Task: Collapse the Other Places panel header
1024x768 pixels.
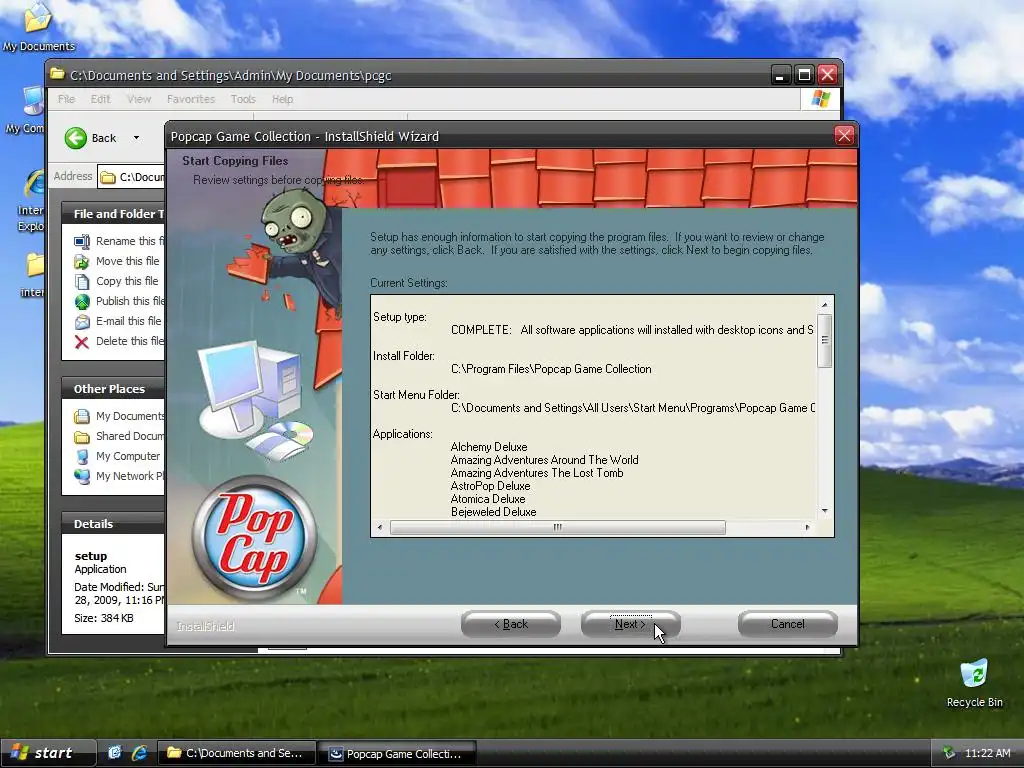Action: click(x=113, y=389)
